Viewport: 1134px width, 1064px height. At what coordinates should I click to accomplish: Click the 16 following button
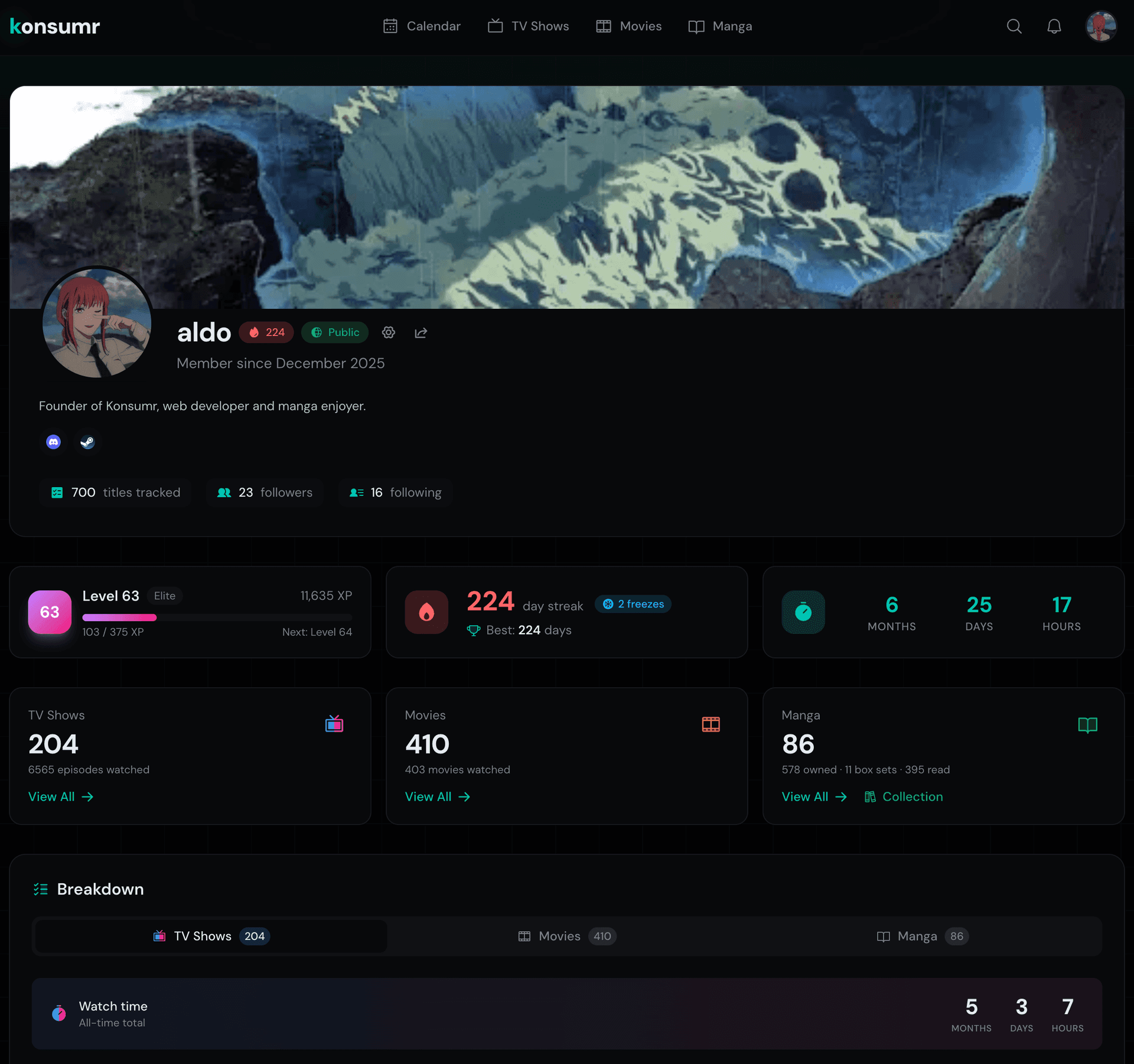click(x=395, y=492)
